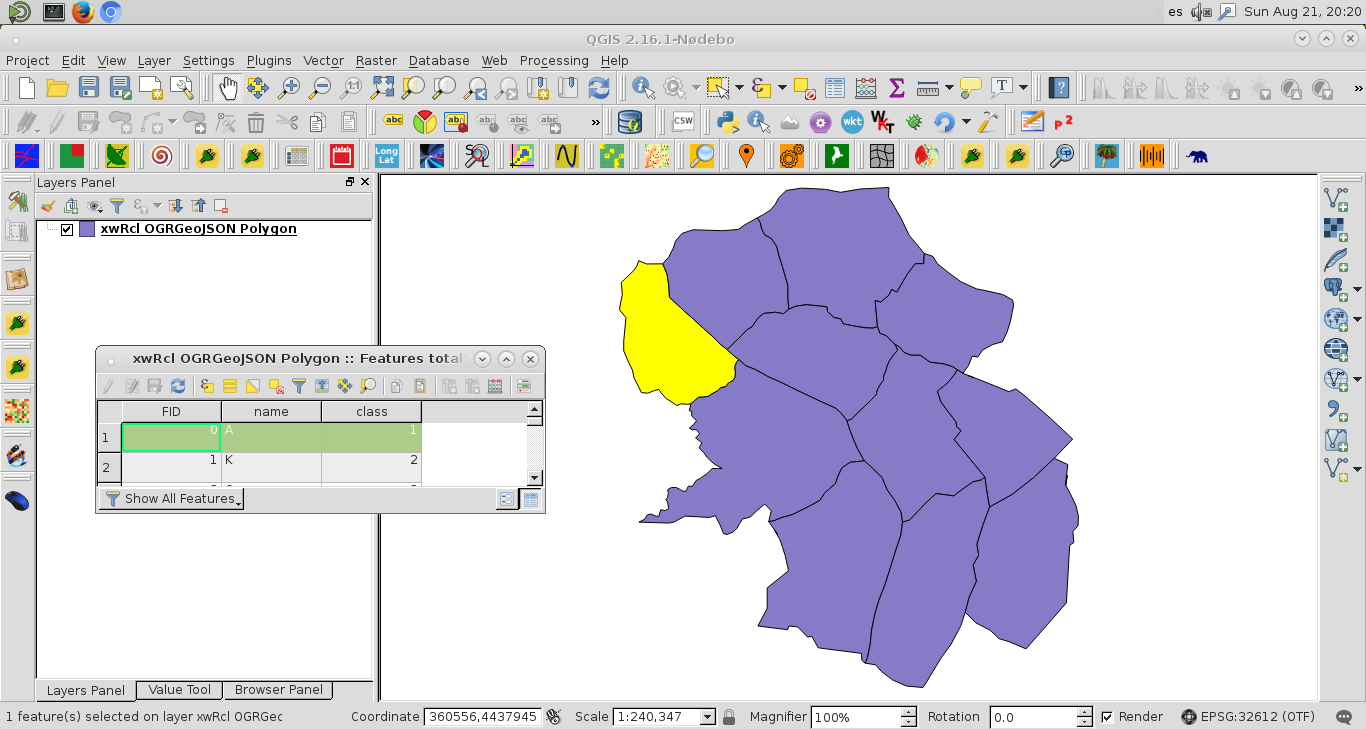Click the red calendar plugin icon

(341, 156)
